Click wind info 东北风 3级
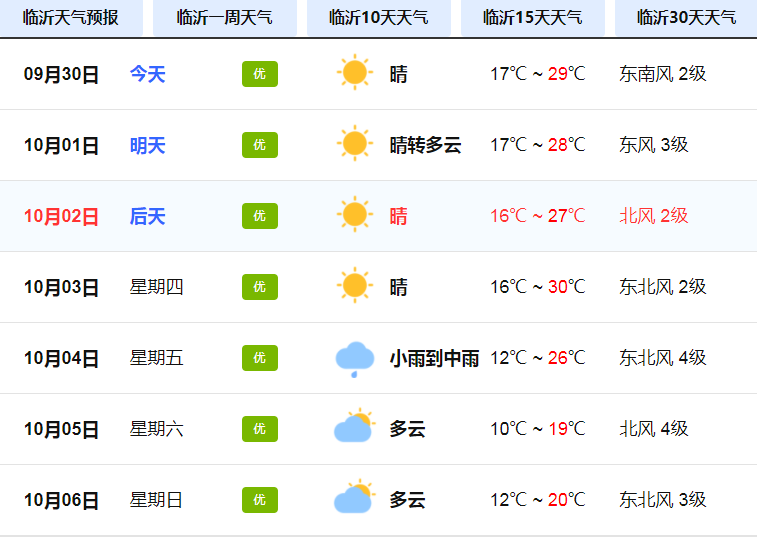The image size is (757, 537). tap(663, 500)
